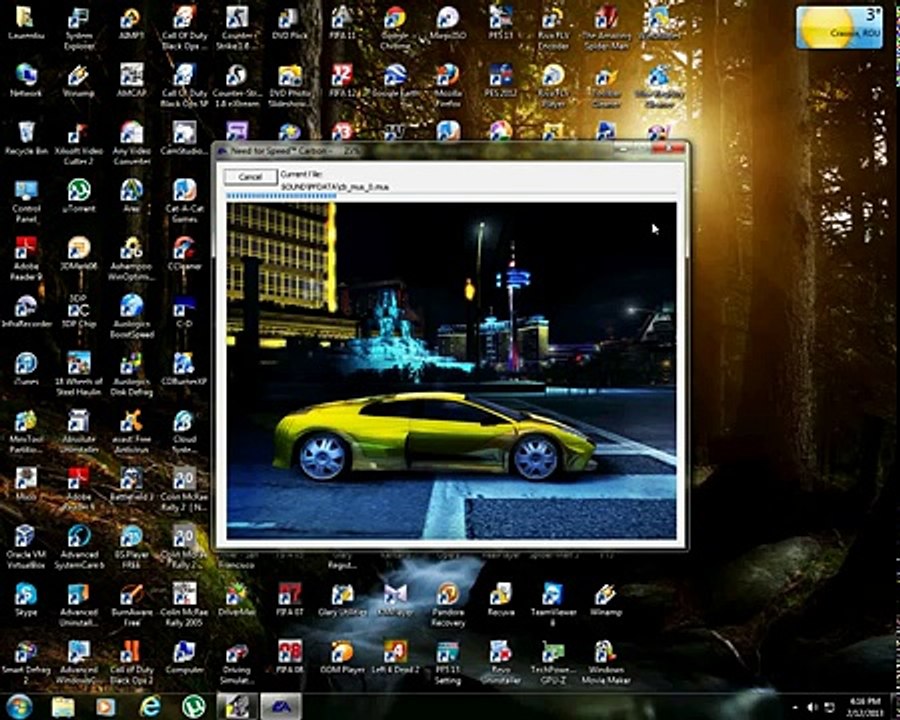Select the Glary Utilities desktop icon

coord(343,599)
